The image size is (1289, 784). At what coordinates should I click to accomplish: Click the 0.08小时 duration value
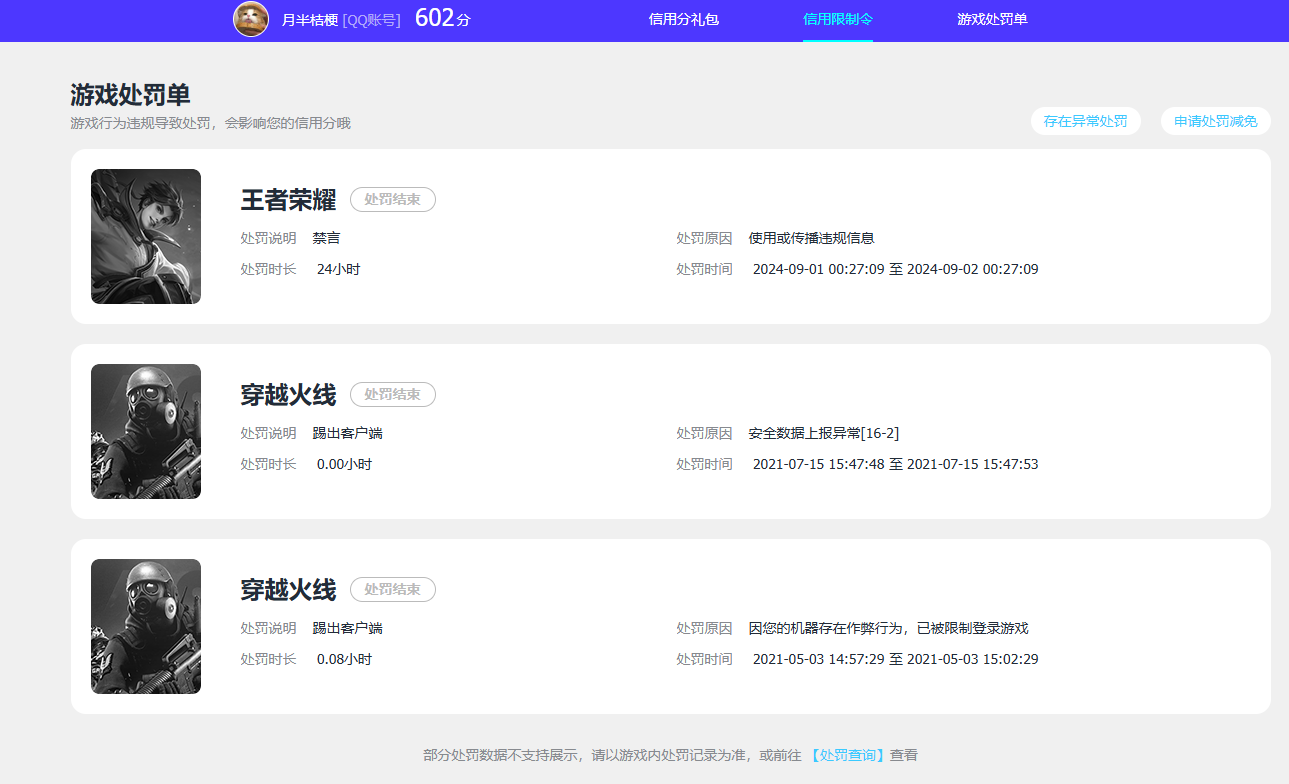(x=344, y=659)
